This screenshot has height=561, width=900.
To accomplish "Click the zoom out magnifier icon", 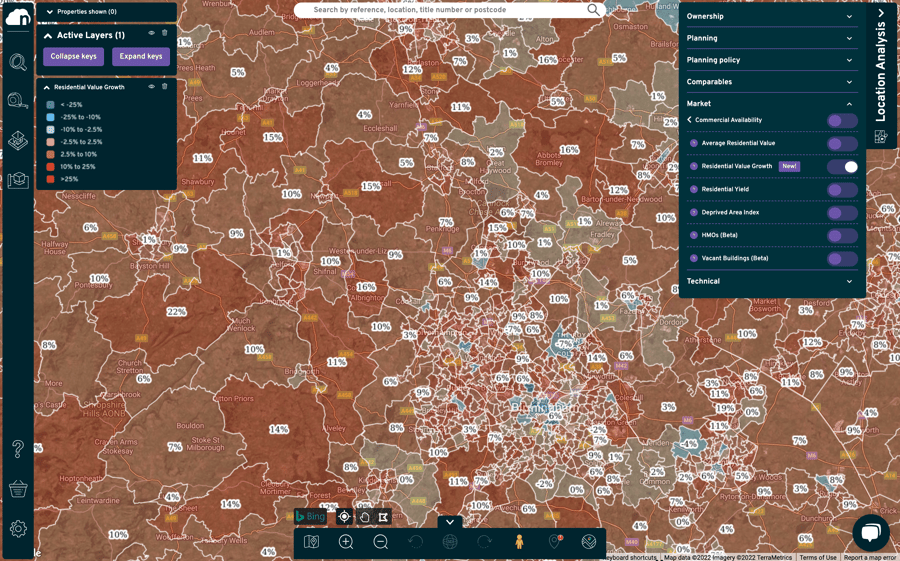I will click(x=381, y=542).
